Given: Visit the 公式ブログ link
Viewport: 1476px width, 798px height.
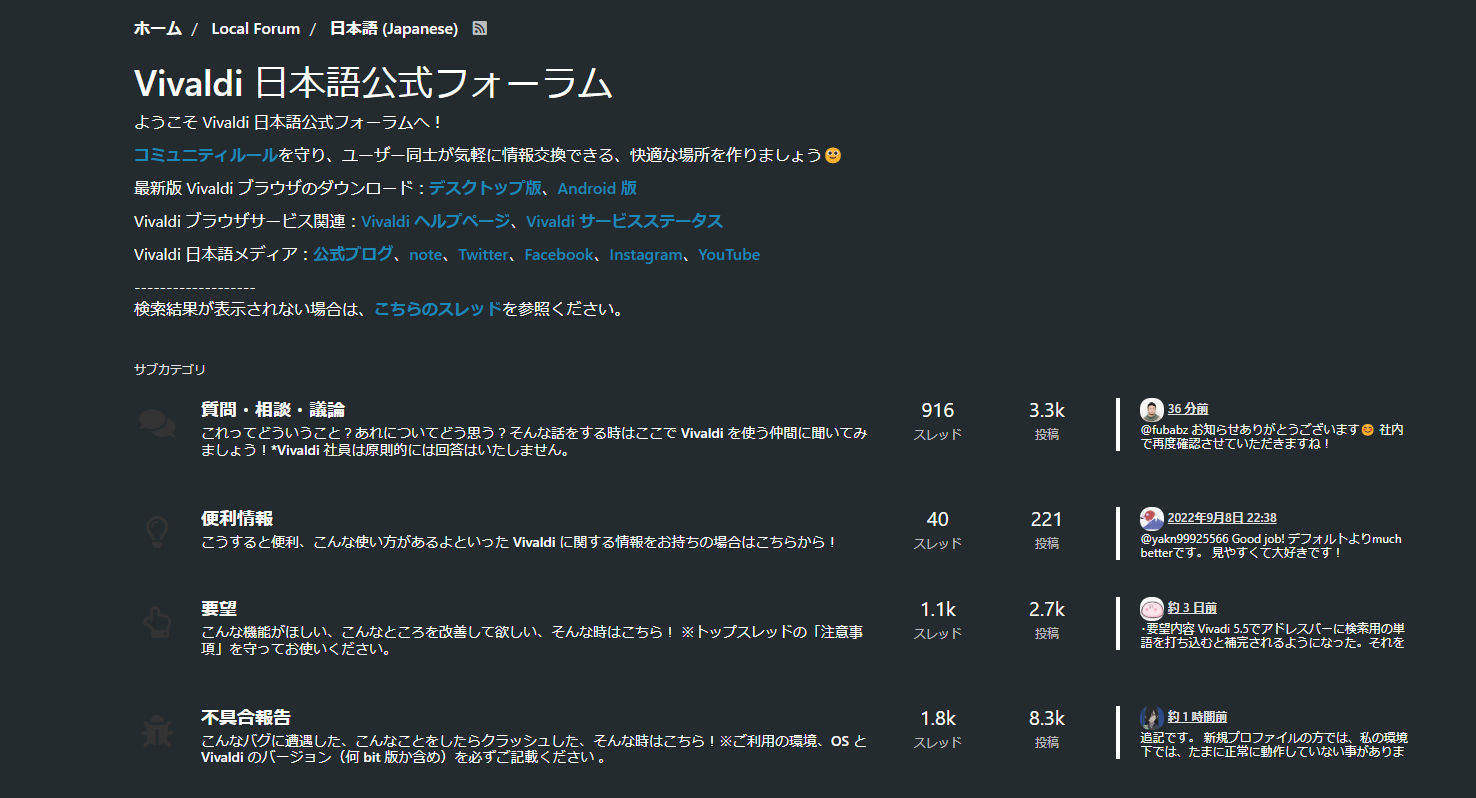Looking at the screenshot, I should (353, 255).
